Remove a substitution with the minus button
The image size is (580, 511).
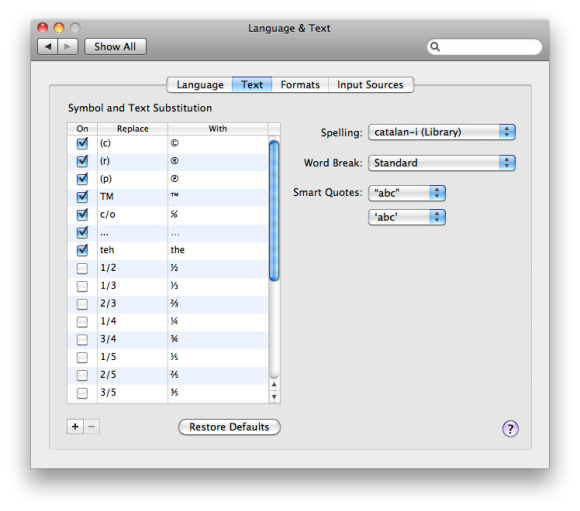(x=92, y=427)
